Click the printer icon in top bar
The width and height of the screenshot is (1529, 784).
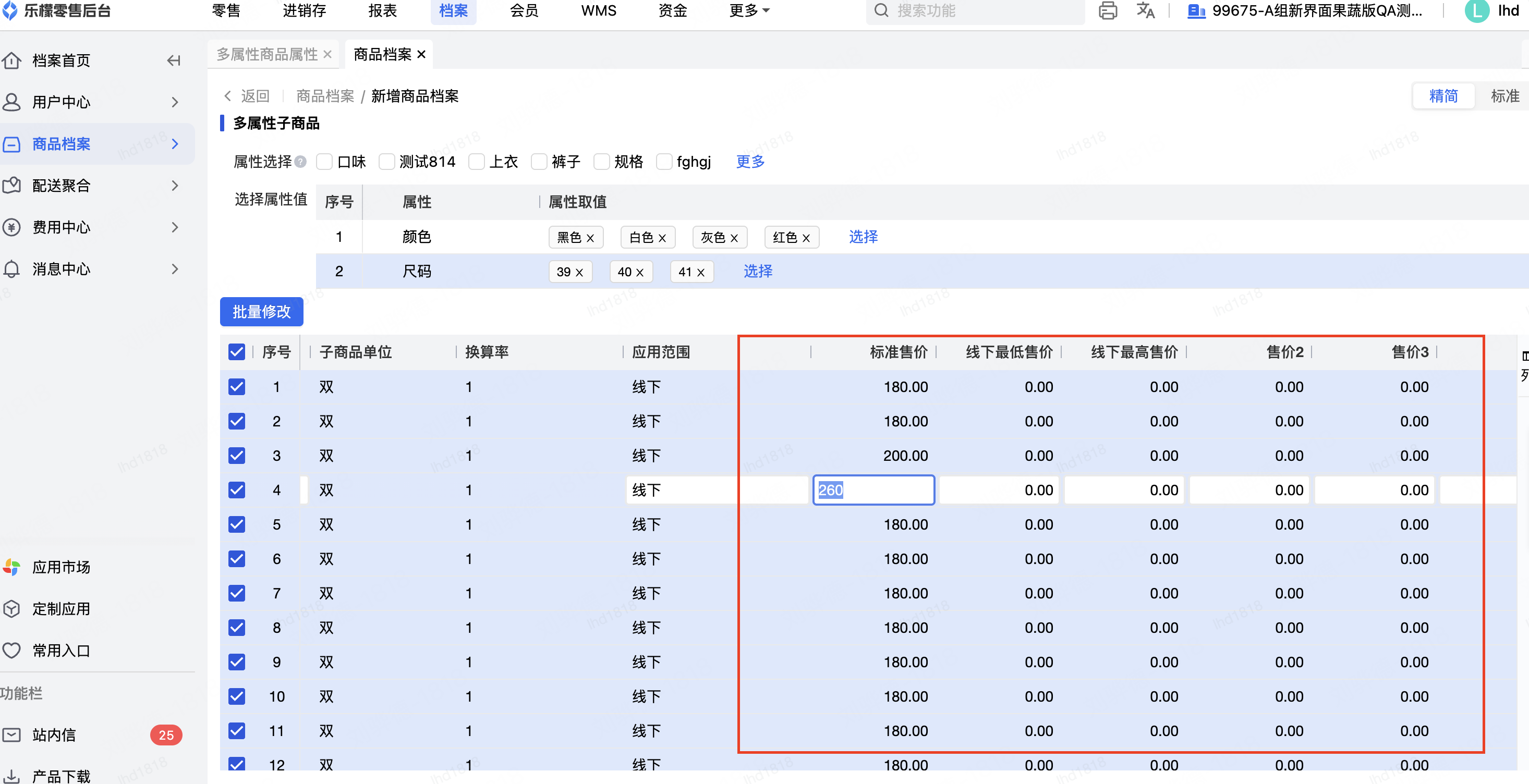coord(1107,10)
